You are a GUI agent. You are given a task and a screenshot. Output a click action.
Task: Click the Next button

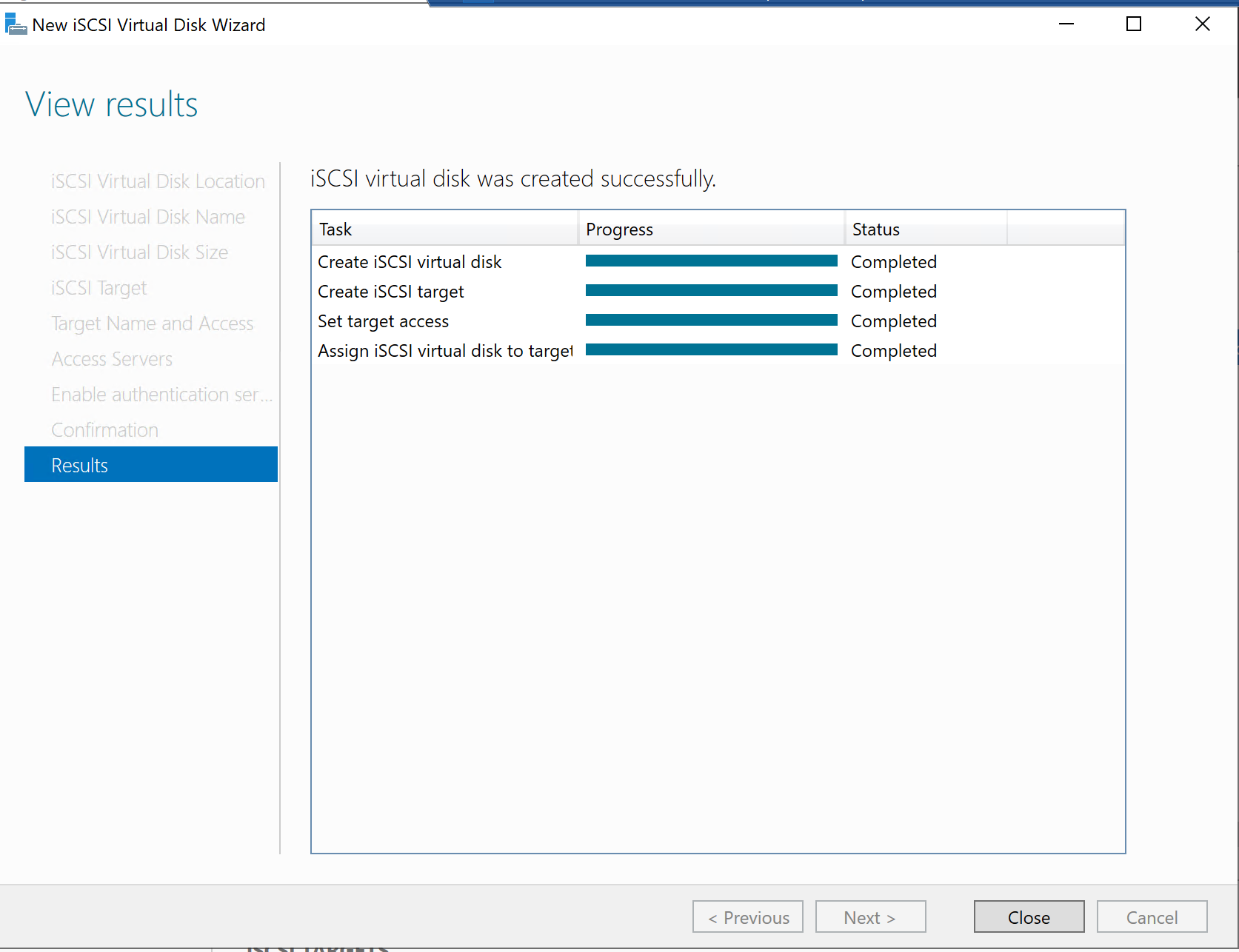pos(870,917)
